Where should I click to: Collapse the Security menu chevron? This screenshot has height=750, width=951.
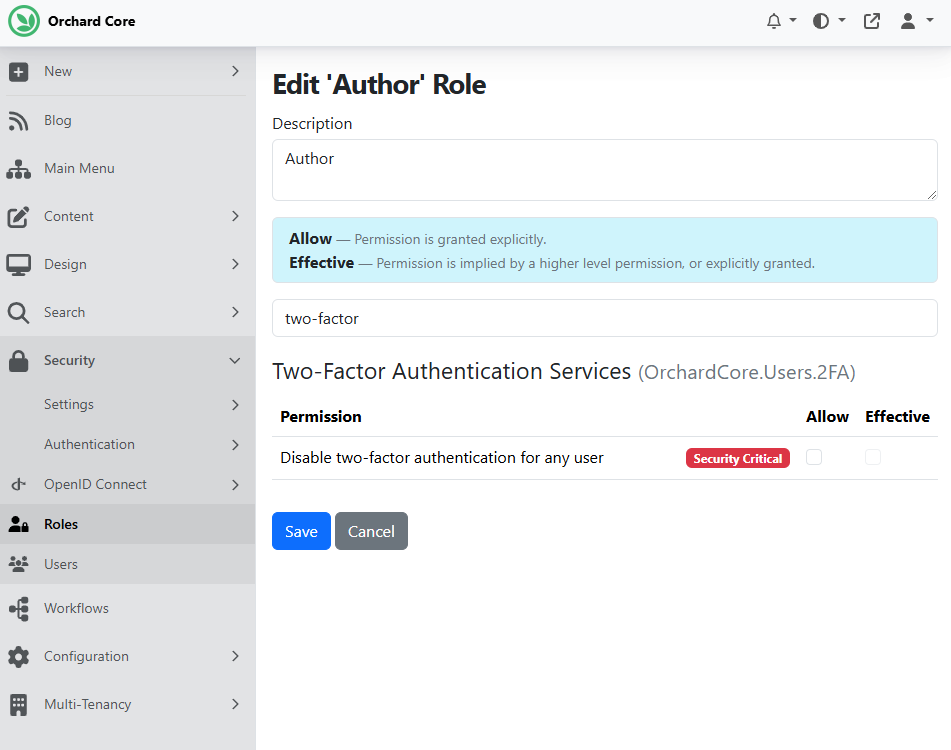235,361
